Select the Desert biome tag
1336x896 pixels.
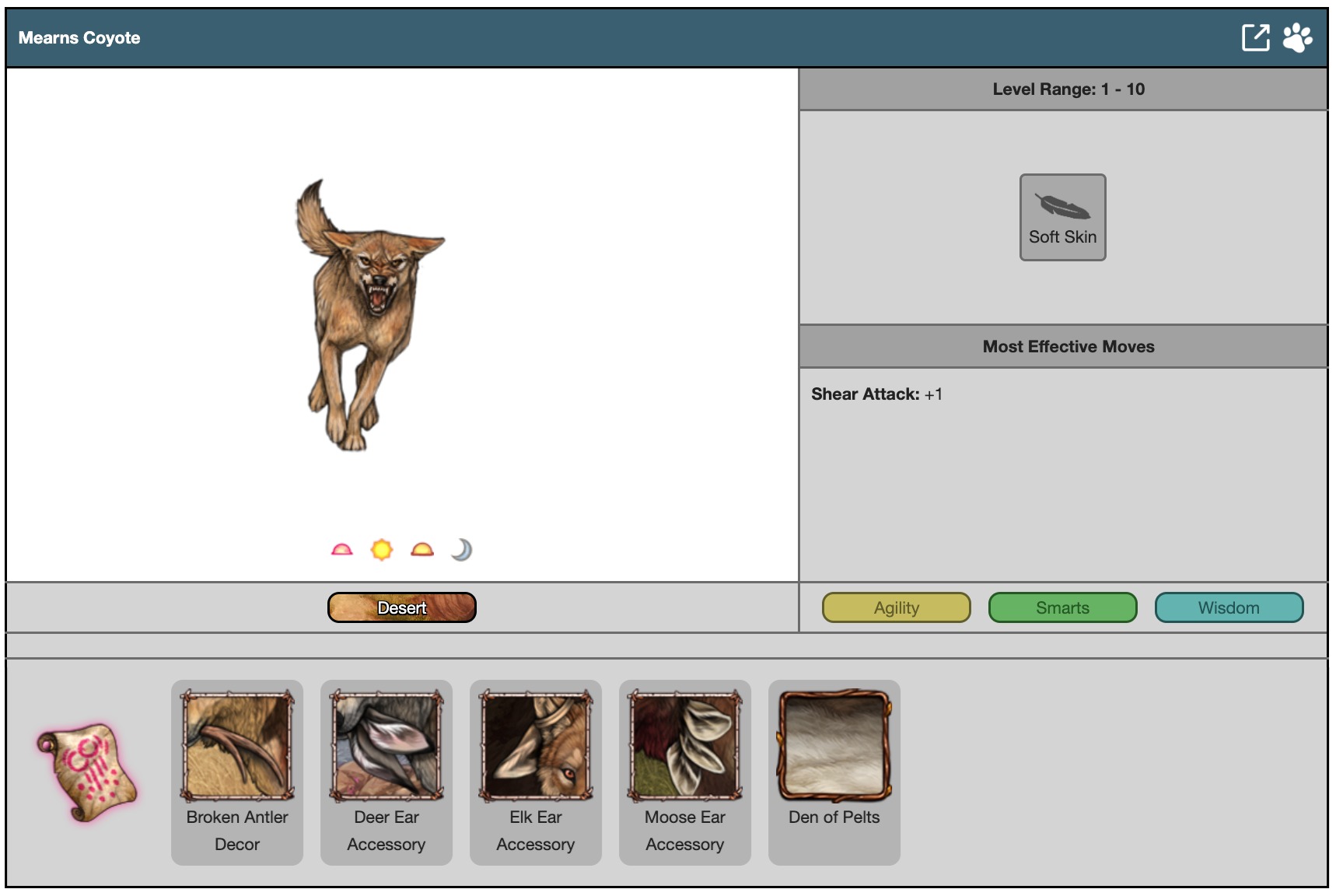[x=401, y=607]
